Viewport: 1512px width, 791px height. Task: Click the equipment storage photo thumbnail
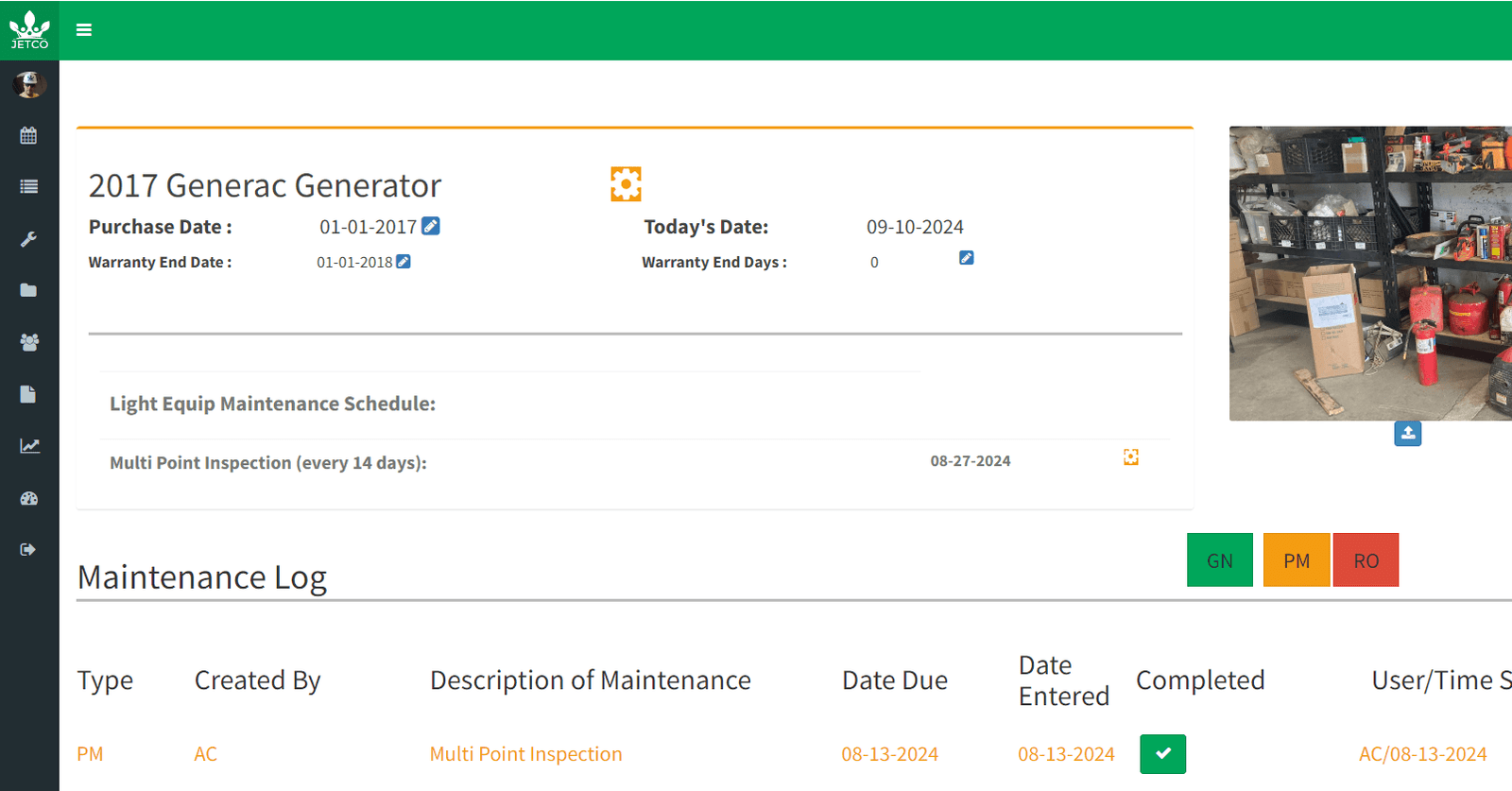click(x=1370, y=274)
